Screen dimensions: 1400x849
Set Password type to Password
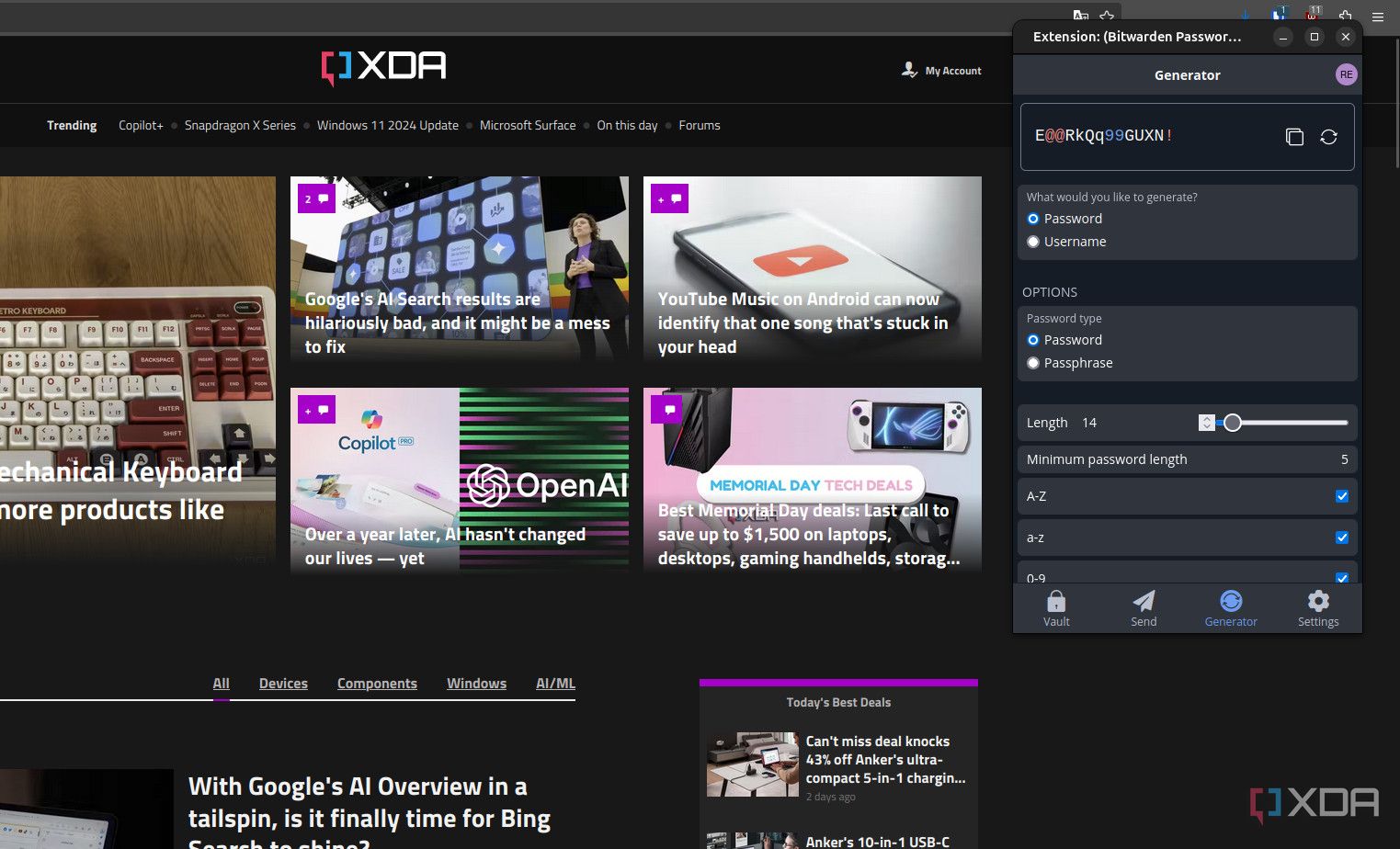(1033, 340)
